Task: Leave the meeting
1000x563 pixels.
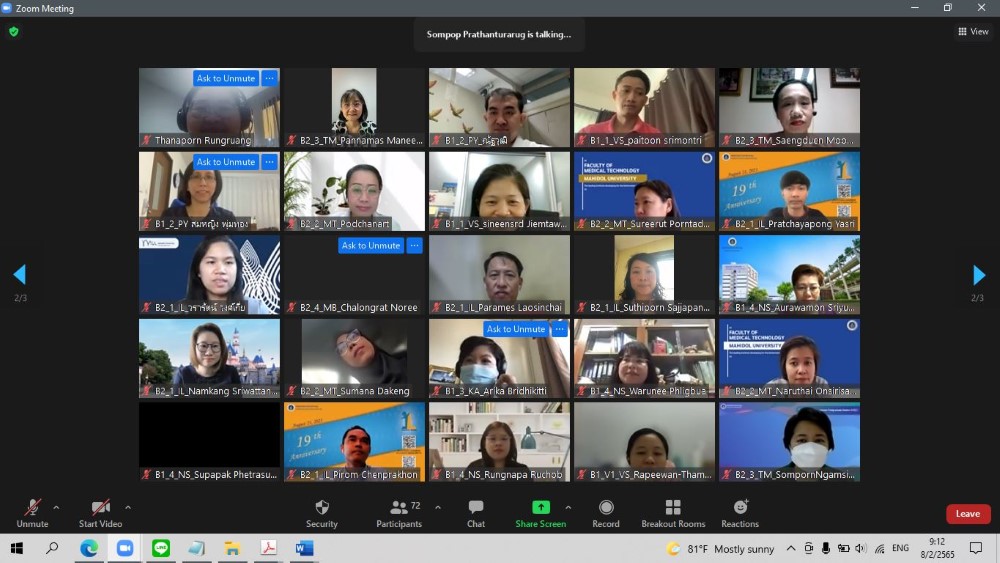Action: (x=967, y=514)
